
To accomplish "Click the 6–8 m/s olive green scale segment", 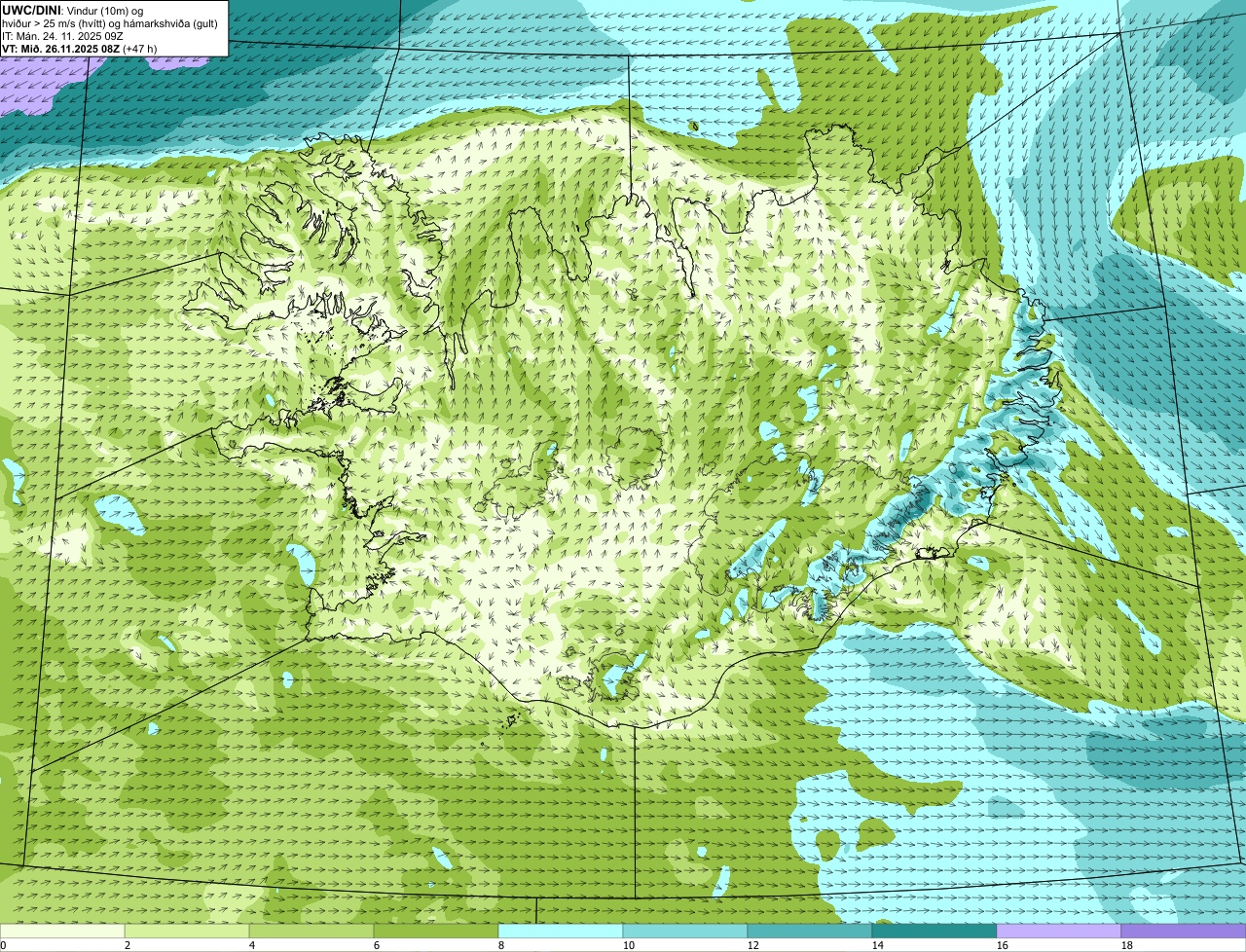I will 436,931.
